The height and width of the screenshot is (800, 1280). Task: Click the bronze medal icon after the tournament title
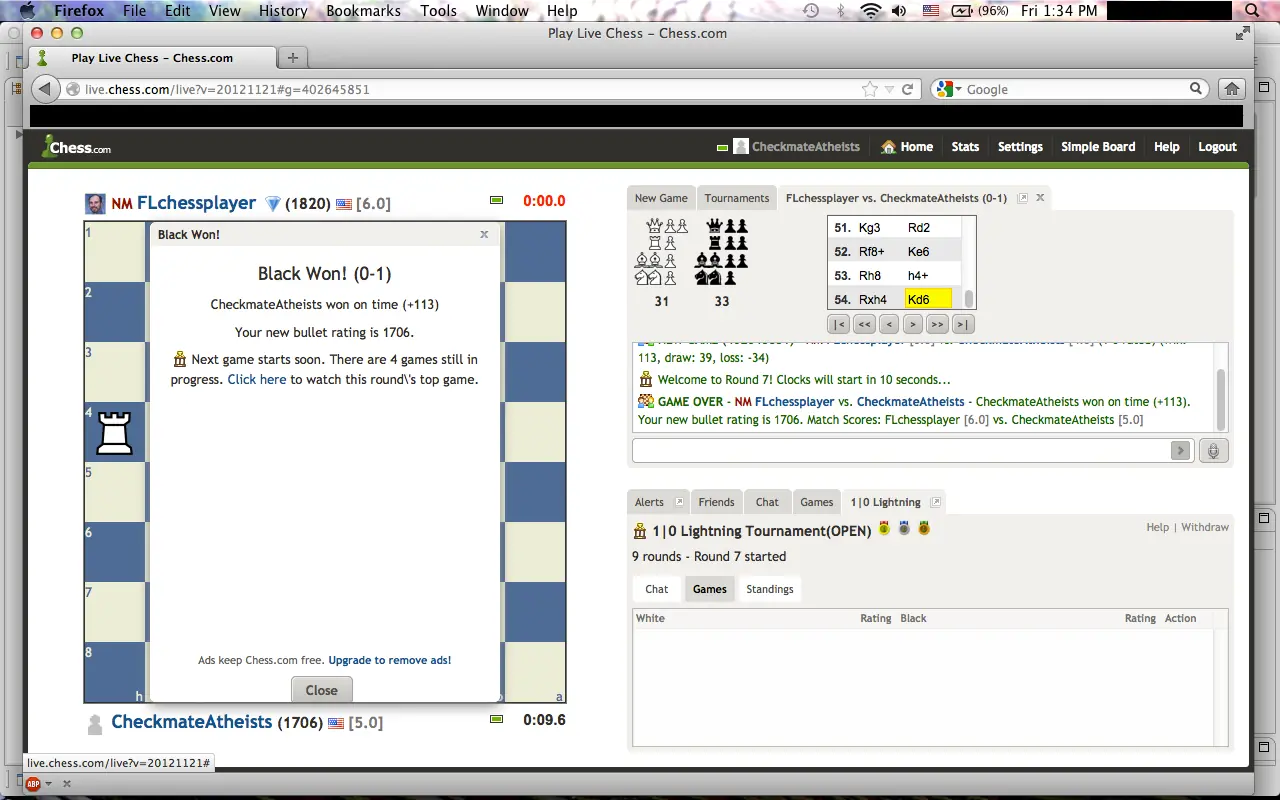coord(924,528)
